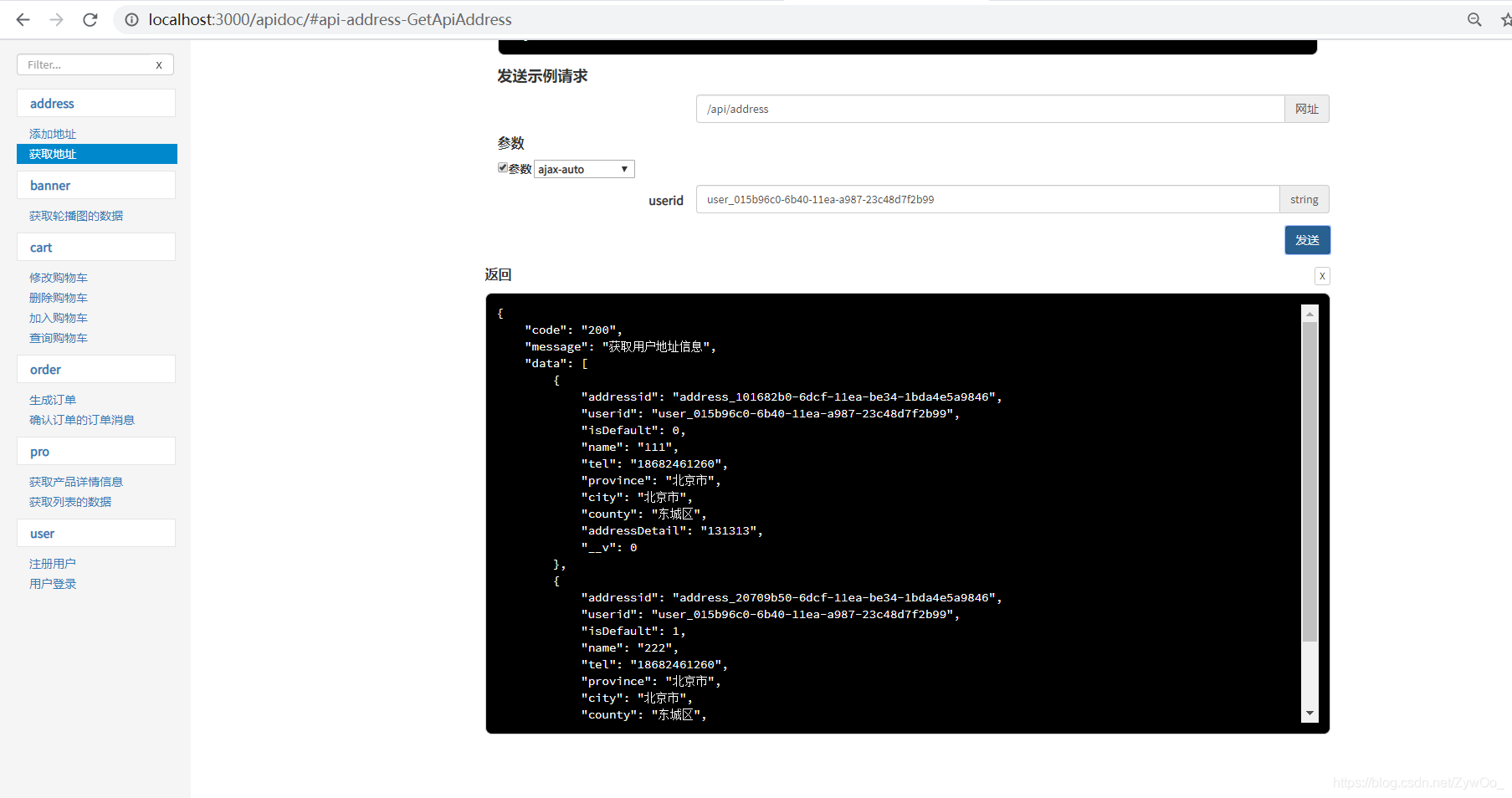Open the 用户登录 API link

tap(53, 584)
